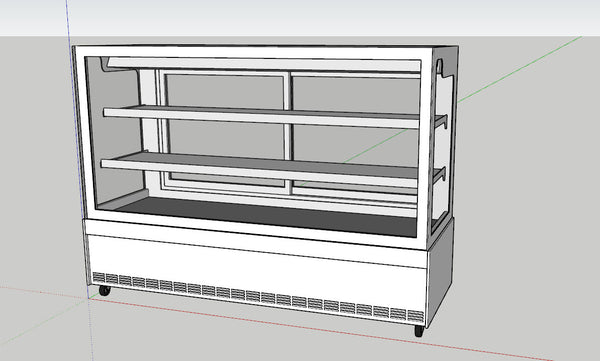
Task: Click the left caster wheel under the cabinet
Action: coord(104,291)
